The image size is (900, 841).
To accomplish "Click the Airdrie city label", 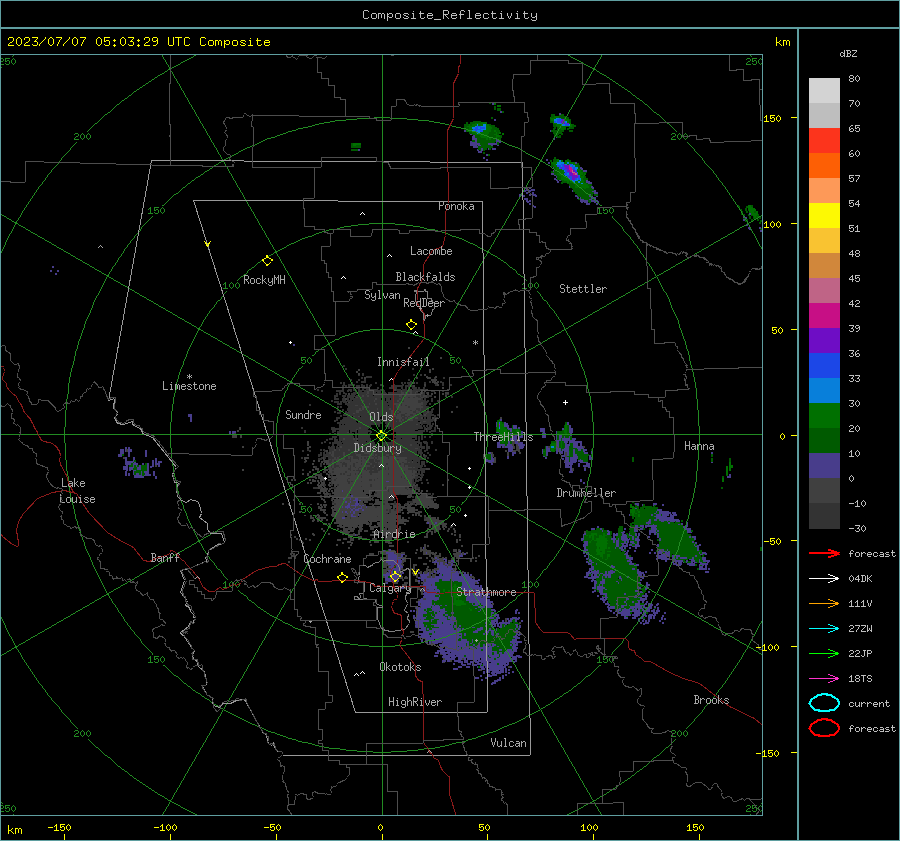I will pyautogui.click(x=394, y=534).
